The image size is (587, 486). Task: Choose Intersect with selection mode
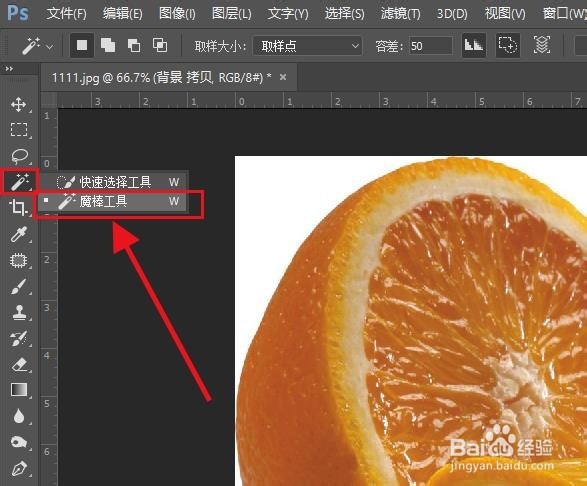tap(160, 45)
